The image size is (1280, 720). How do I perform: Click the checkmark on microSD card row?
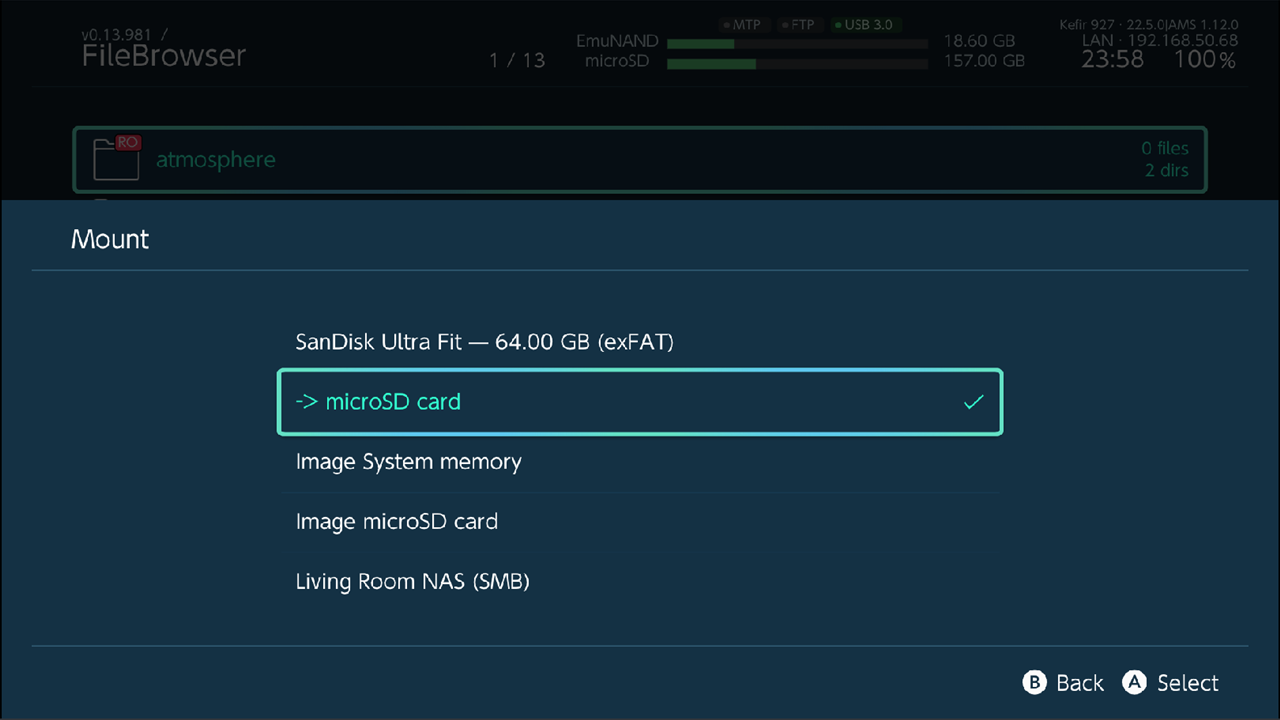pos(973,402)
